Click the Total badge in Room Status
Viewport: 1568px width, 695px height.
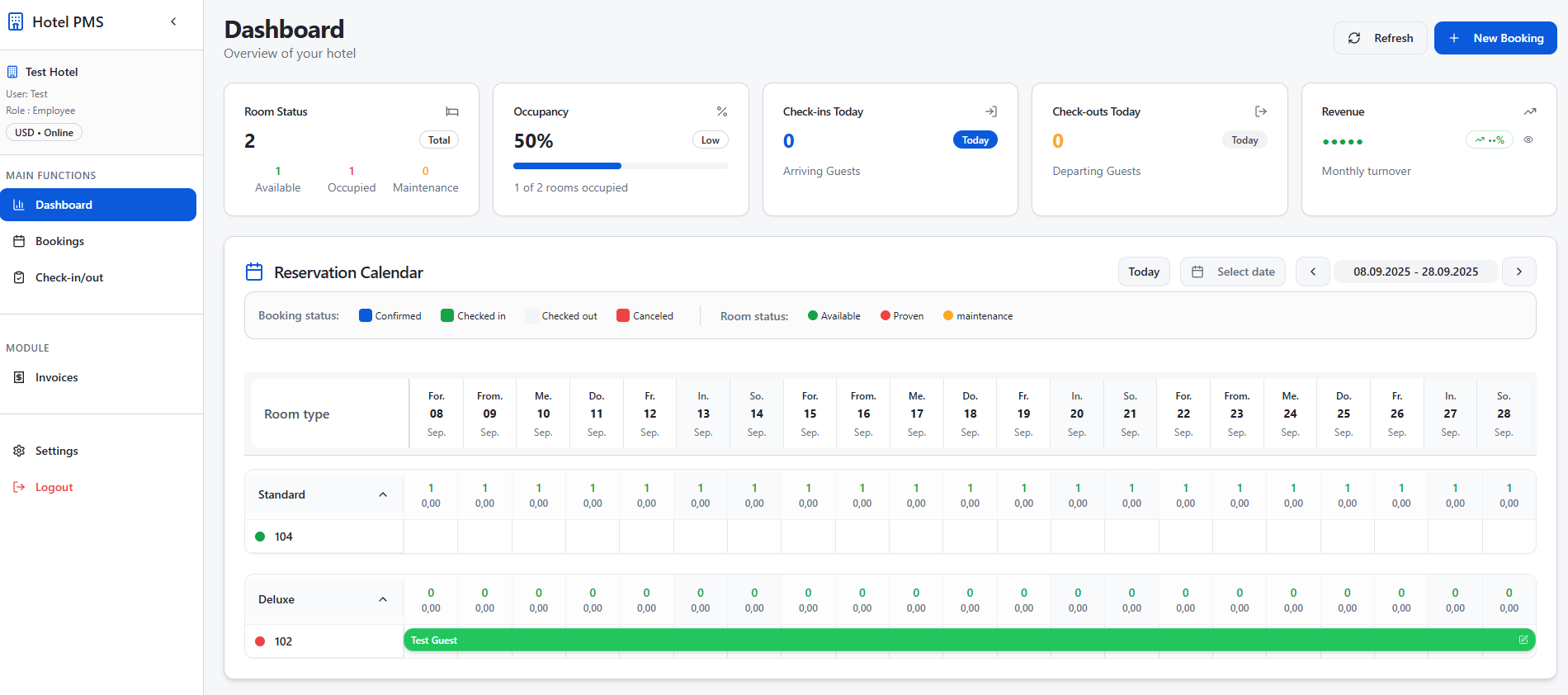439,140
